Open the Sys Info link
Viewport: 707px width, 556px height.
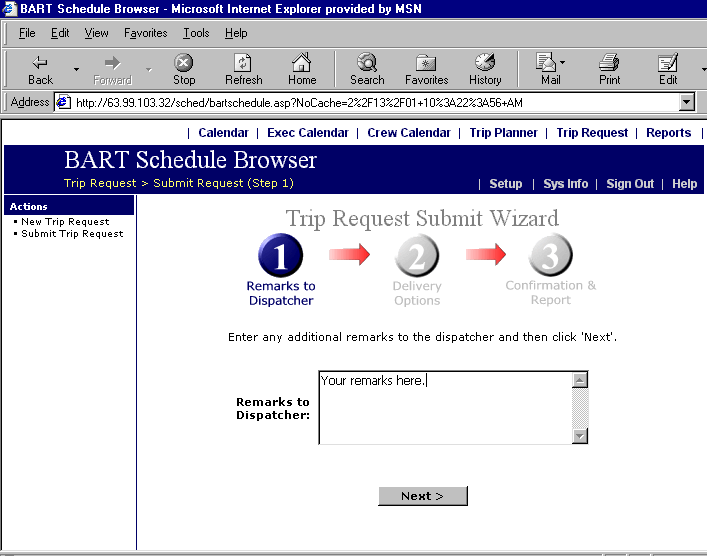[x=565, y=184]
